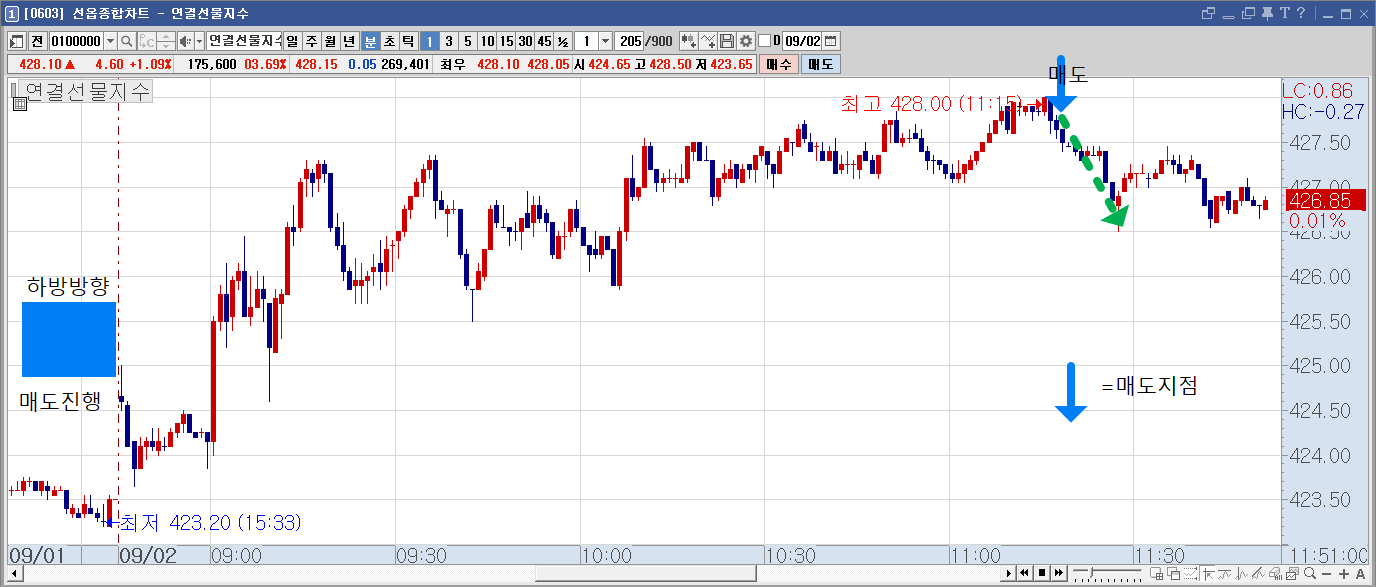Click the A auto-scale icon
Viewport: 1376px width, 587px height.
click(1360, 573)
